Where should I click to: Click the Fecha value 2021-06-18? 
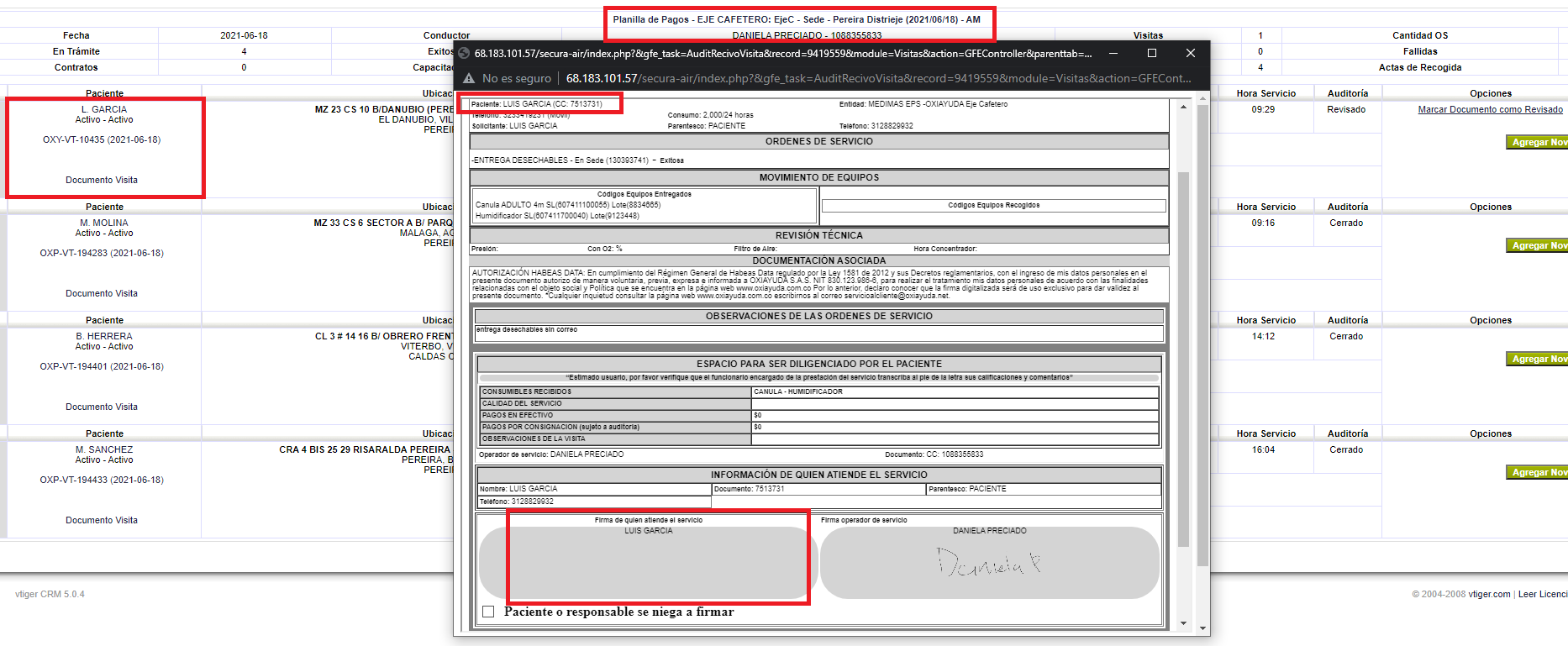244,35
